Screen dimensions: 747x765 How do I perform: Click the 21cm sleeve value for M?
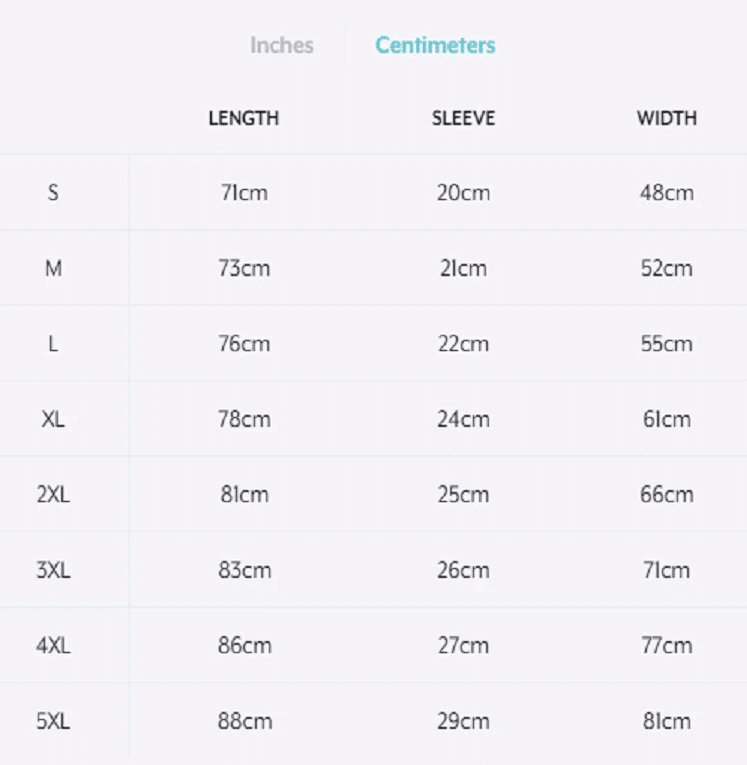tap(463, 268)
